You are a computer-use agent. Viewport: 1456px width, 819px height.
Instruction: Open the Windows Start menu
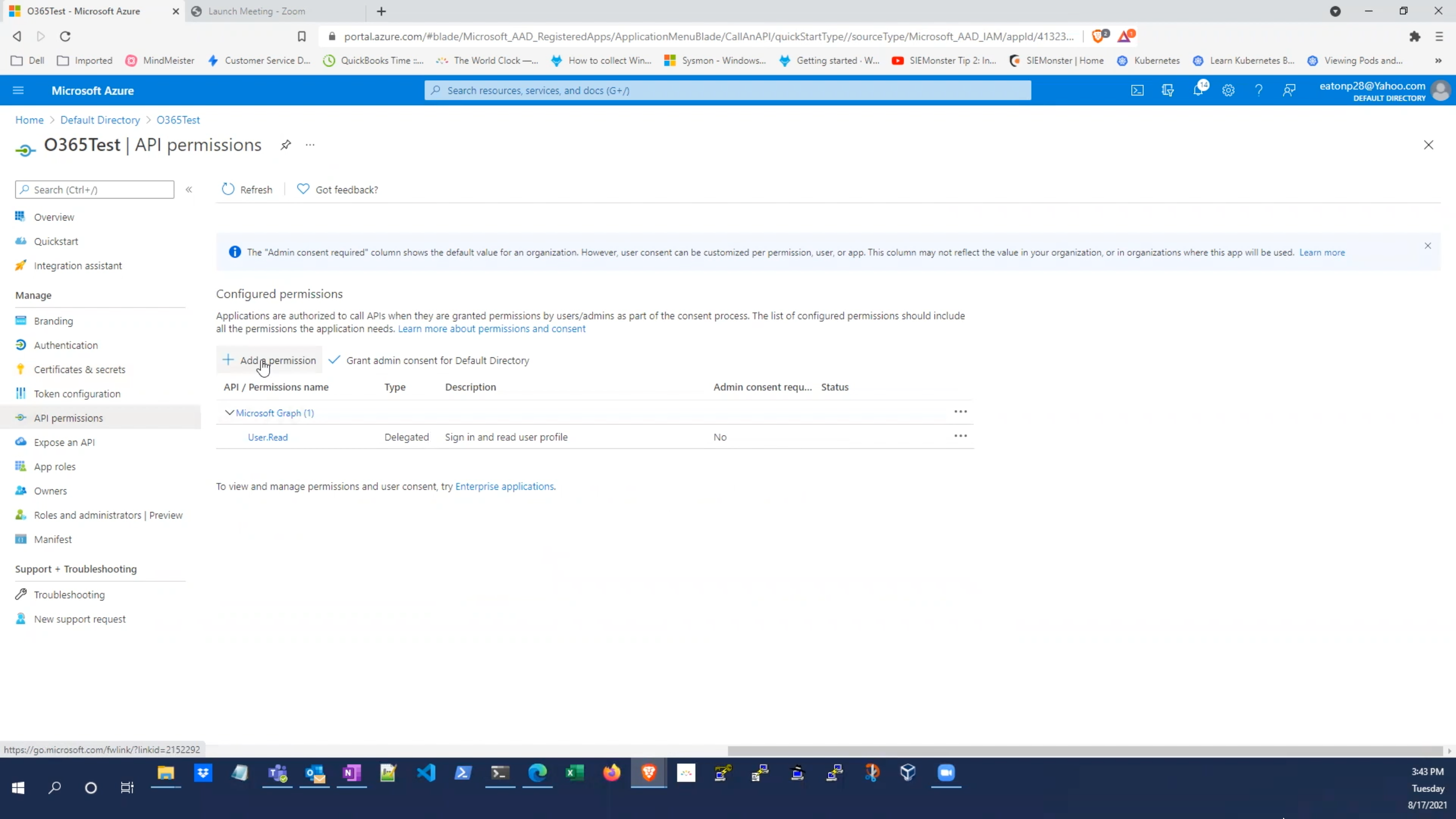pos(18,788)
